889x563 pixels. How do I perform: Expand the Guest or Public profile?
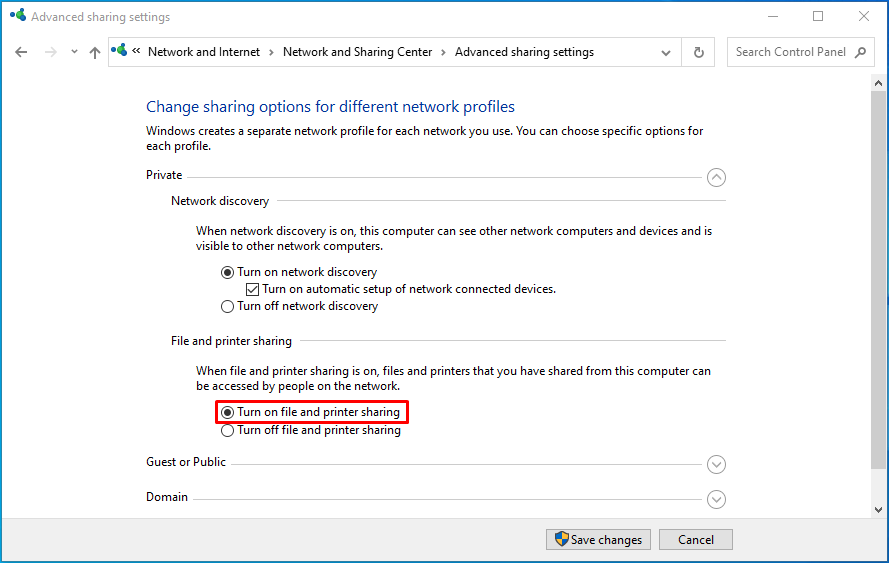point(716,464)
